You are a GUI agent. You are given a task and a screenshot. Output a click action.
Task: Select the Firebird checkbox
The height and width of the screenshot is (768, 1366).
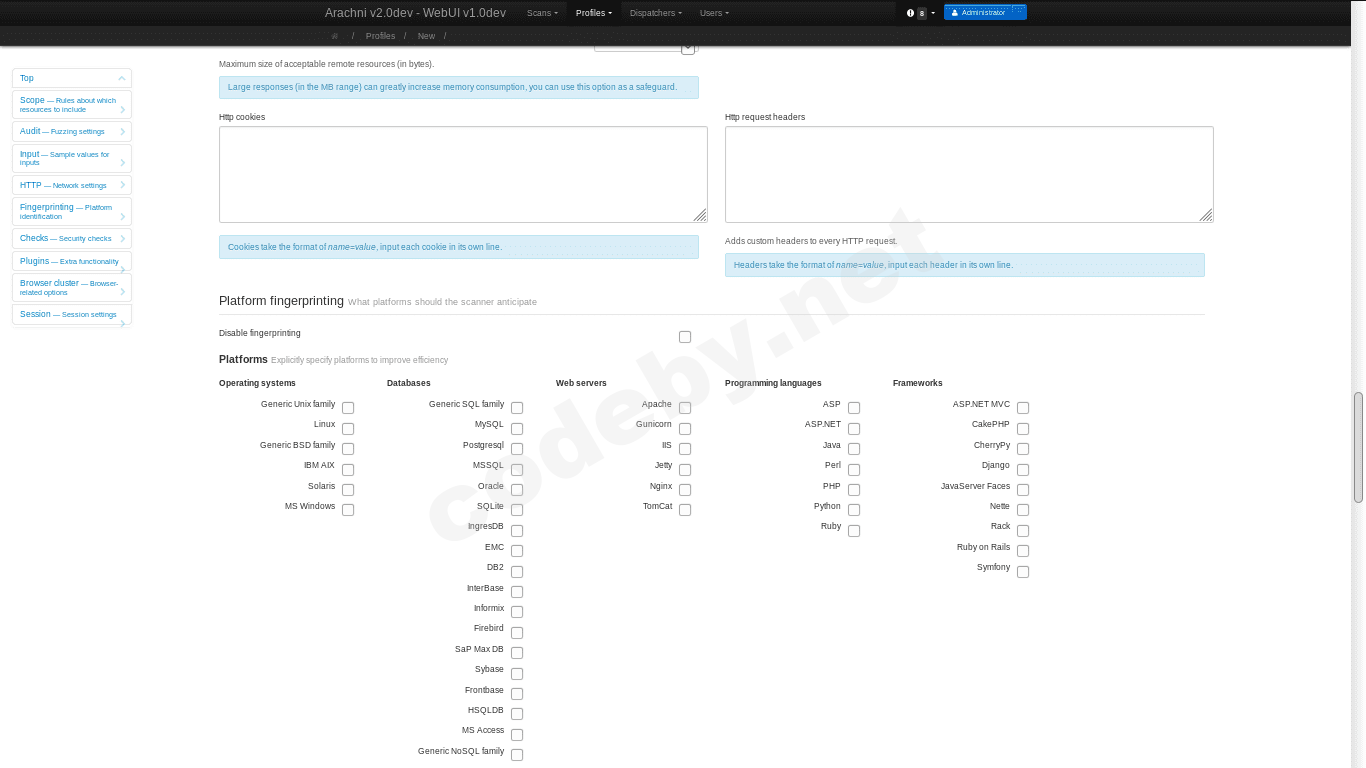tap(517, 633)
